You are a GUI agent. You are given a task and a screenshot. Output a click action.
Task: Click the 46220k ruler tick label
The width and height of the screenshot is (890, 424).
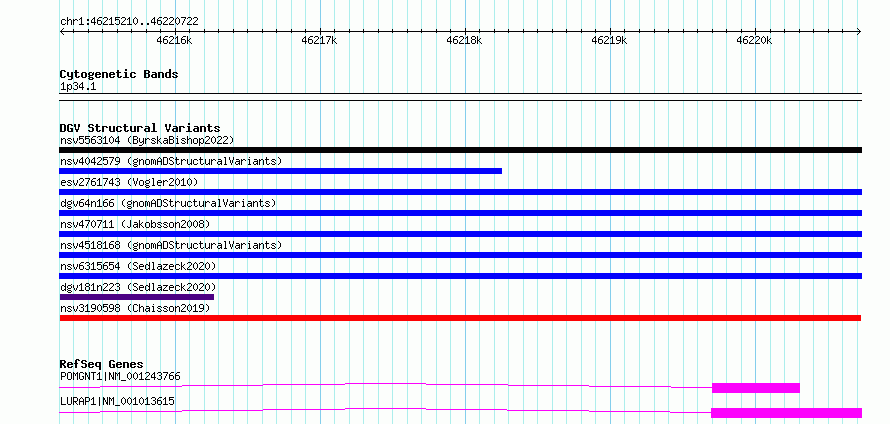click(x=755, y=40)
